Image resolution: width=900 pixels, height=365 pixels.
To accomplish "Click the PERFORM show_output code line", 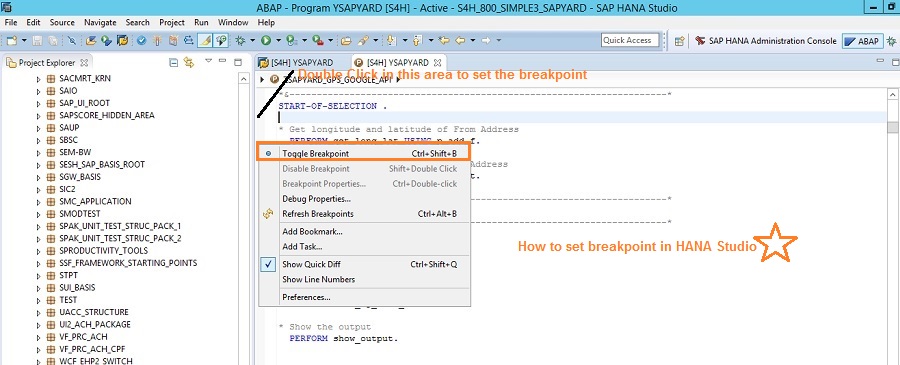I will point(343,338).
